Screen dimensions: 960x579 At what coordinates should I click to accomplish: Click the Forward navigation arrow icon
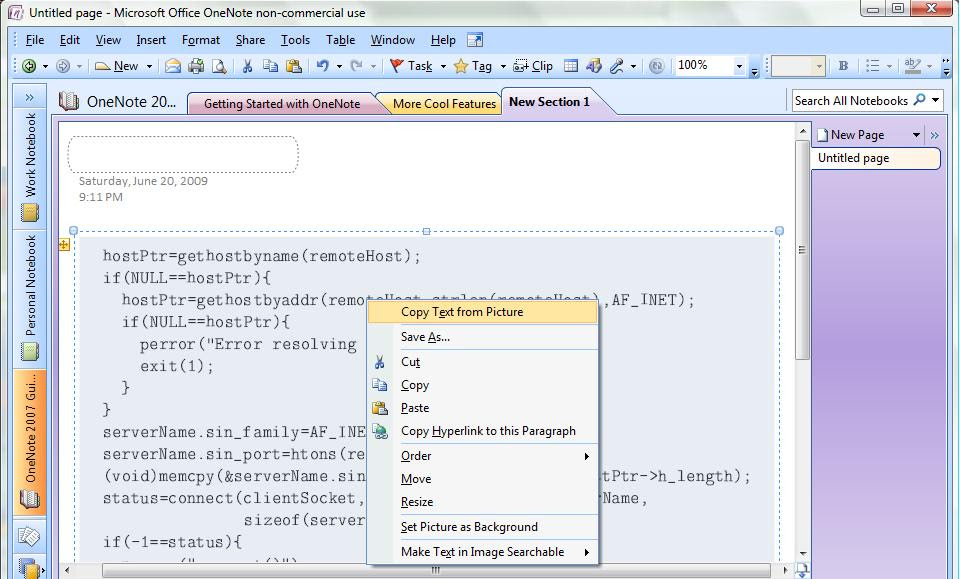[62, 66]
